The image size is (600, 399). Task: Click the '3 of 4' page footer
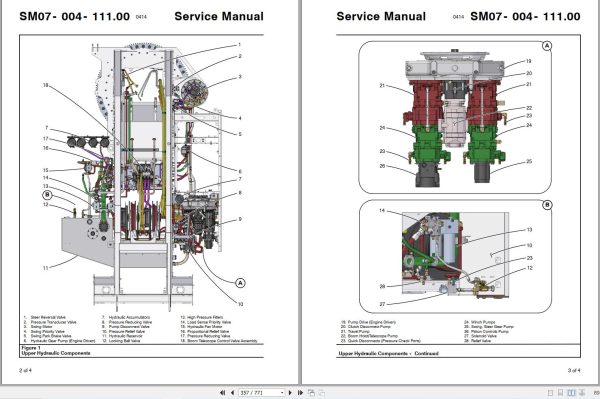[574, 370]
